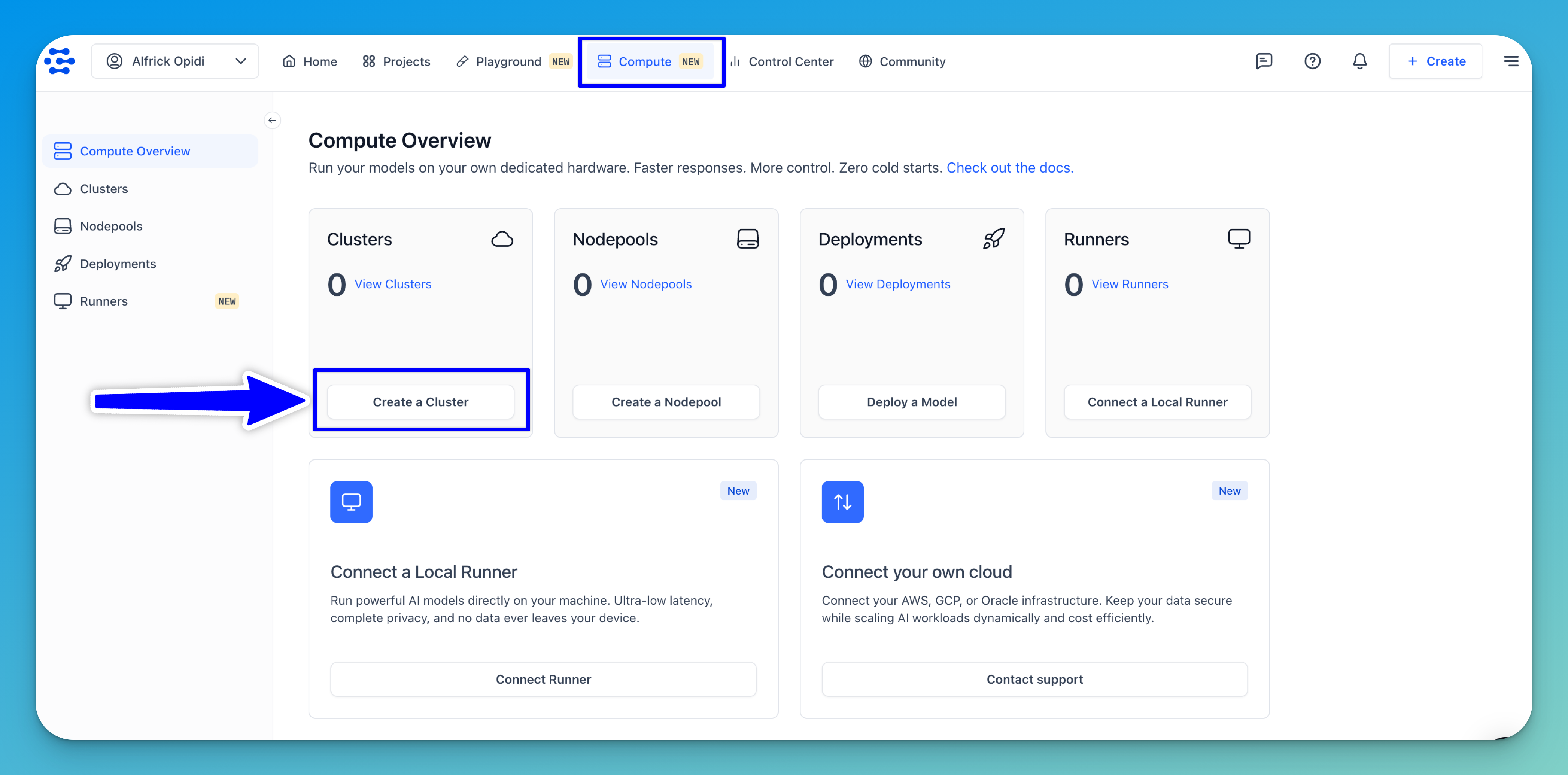Click the View Runners link

1130,284
